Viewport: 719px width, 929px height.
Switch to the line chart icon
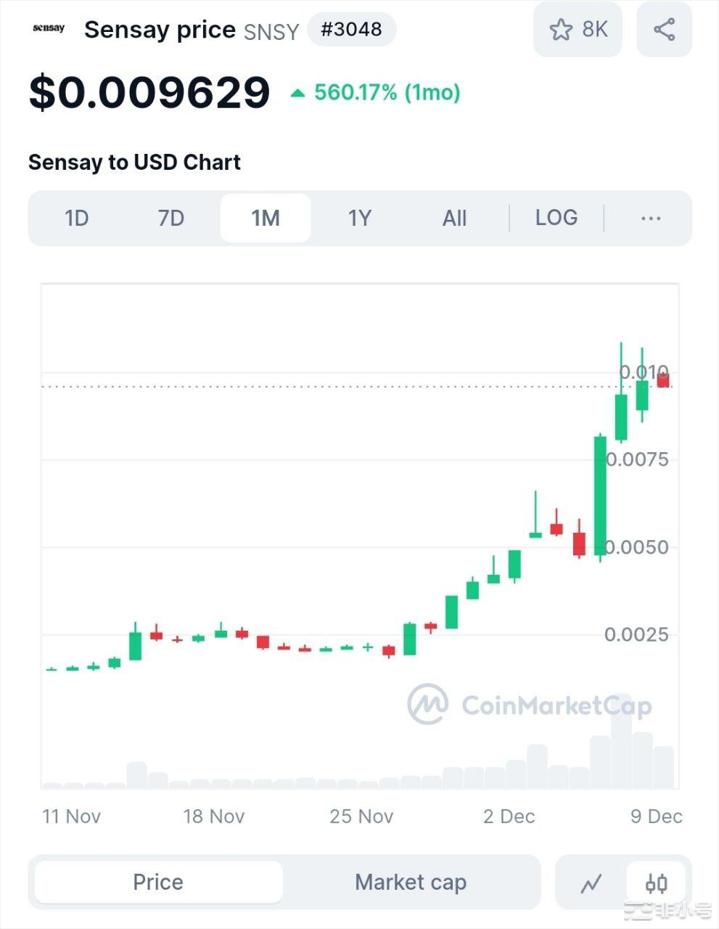click(x=591, y=883)
